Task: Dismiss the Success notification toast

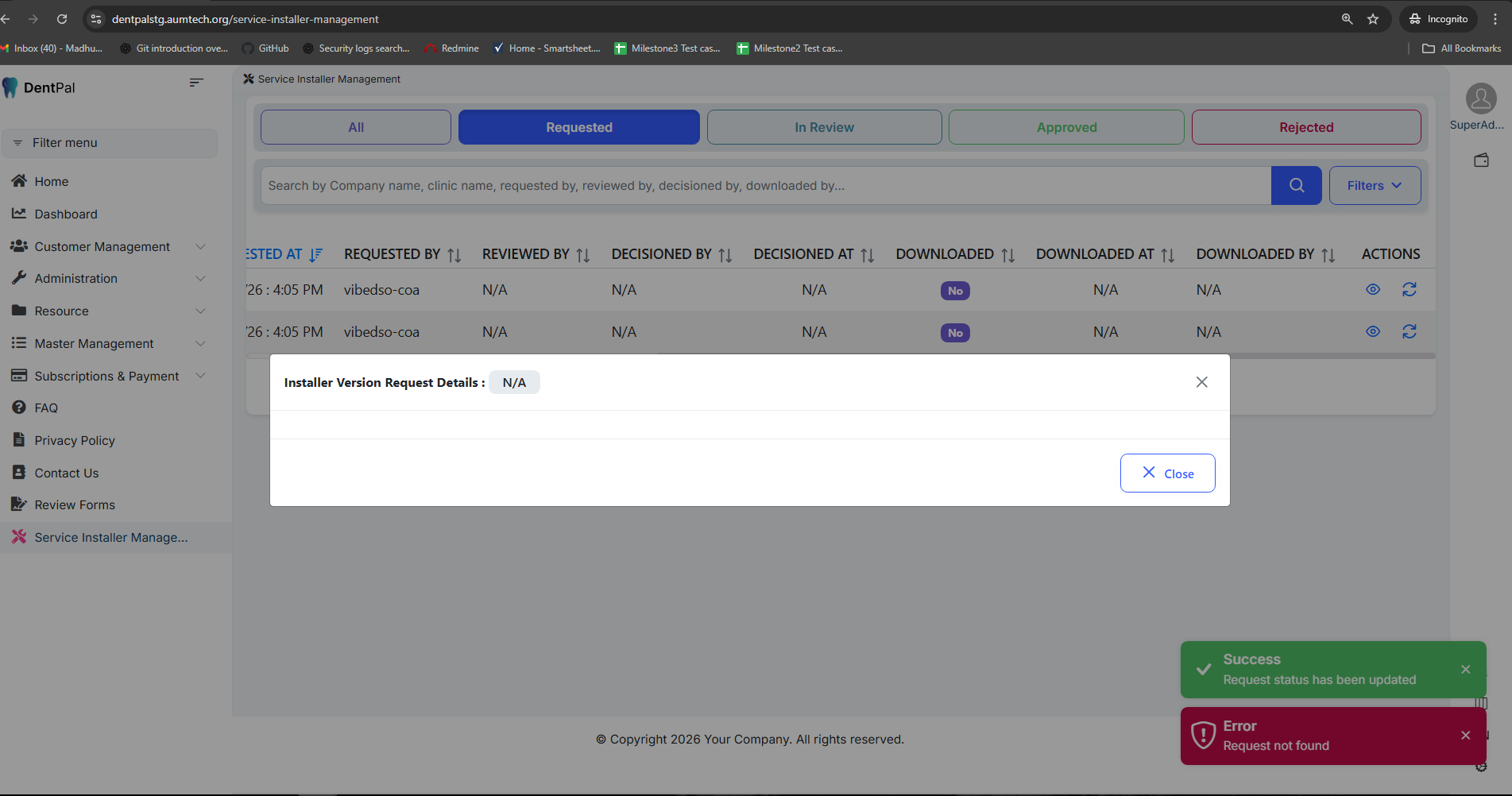Action: click(x=1465, y=670)
